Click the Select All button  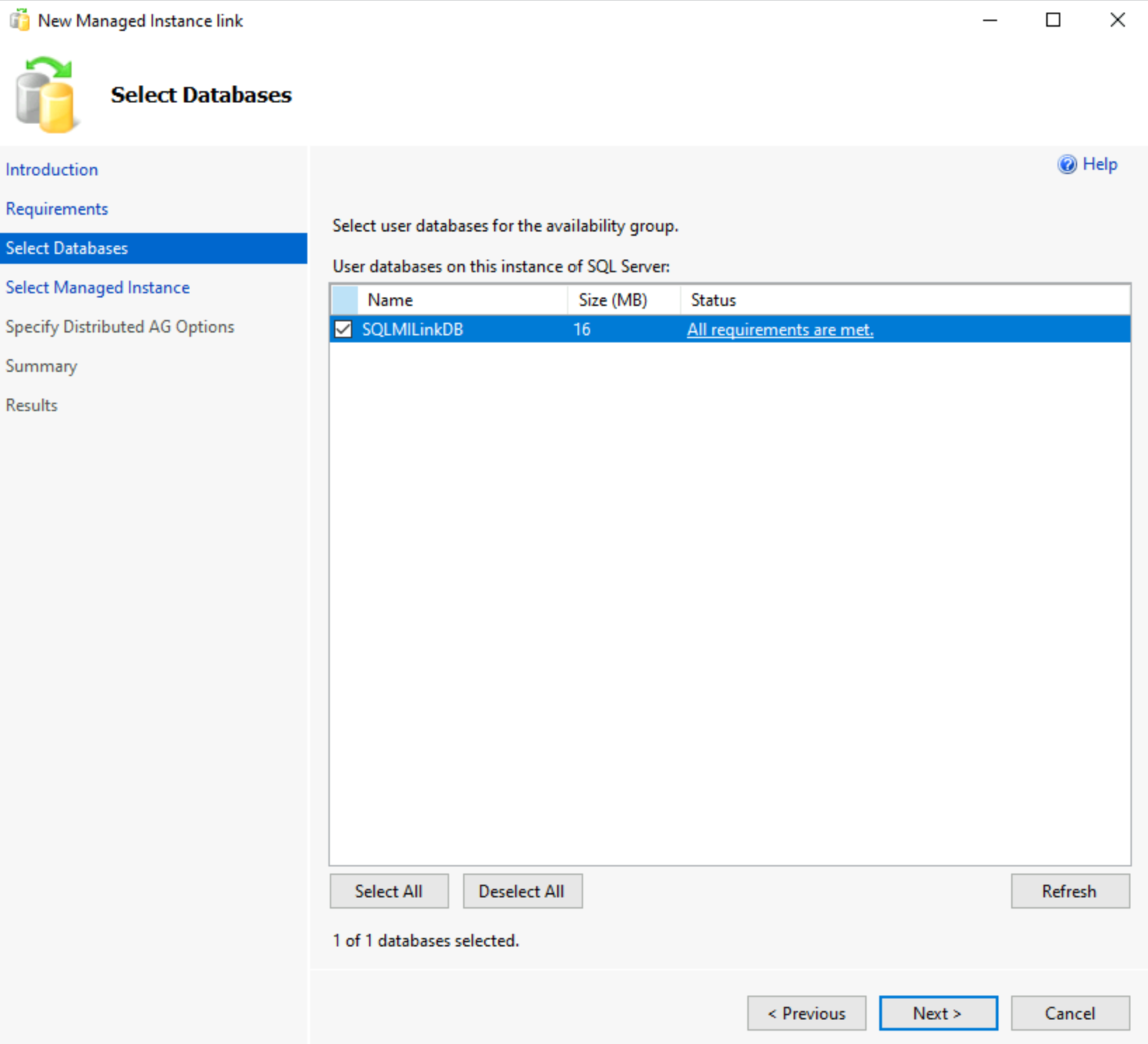pos(389,891)
